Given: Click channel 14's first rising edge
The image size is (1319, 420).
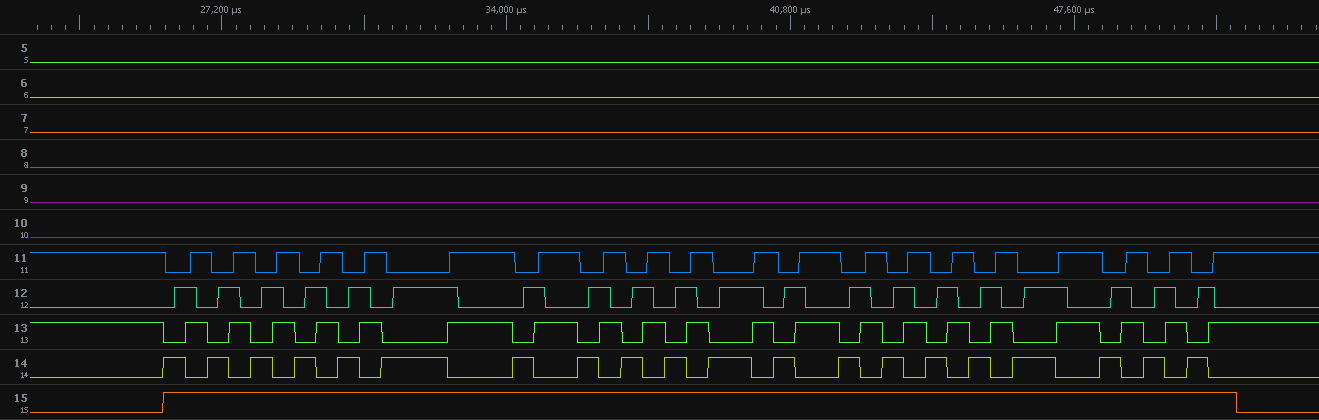Looking at the screenshot, I should [163, 367].
